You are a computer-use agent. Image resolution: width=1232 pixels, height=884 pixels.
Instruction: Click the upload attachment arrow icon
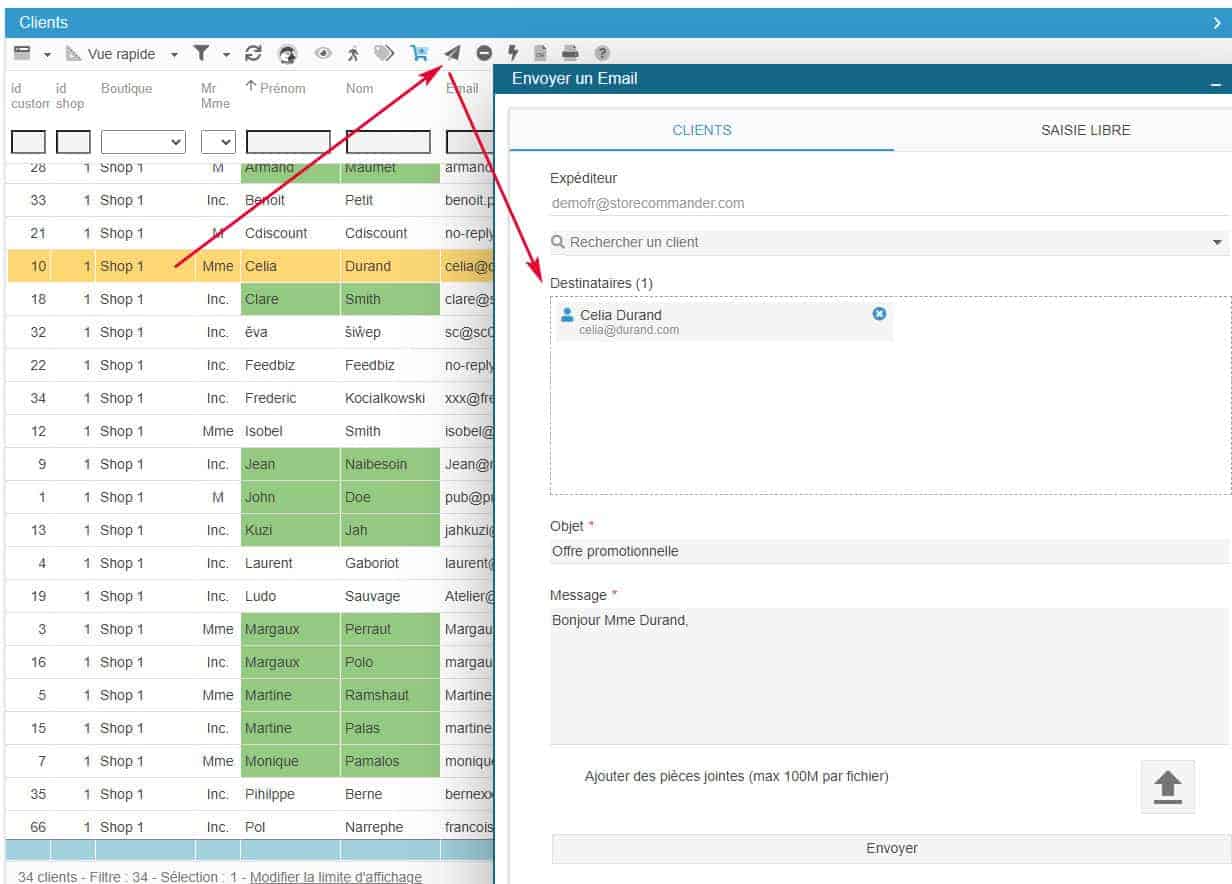click(x=1167, y=786)
